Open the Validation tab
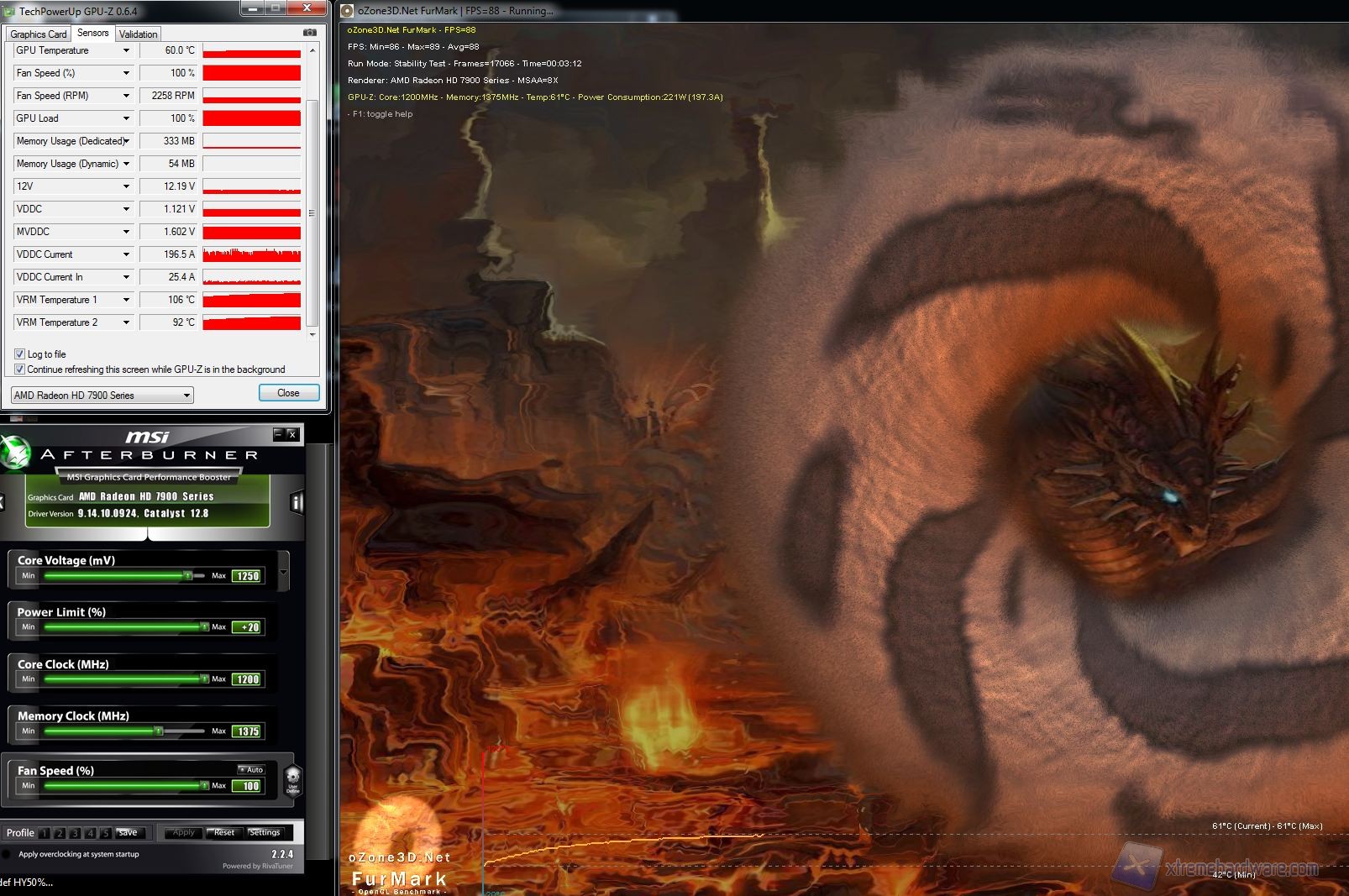The width and height of the screenshot is (1349, 896). pos(138,34)
